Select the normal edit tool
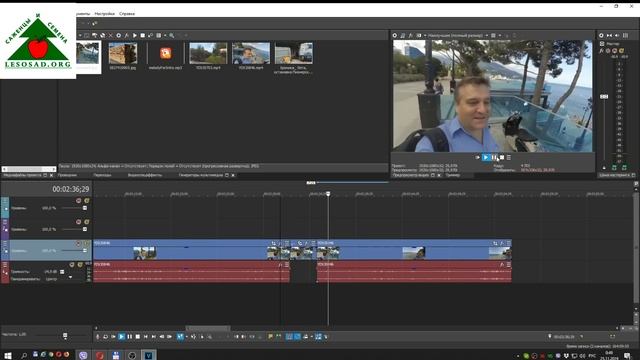Image resolution: width=640 pixels, height=360 pixels. (x=180, y=337)
